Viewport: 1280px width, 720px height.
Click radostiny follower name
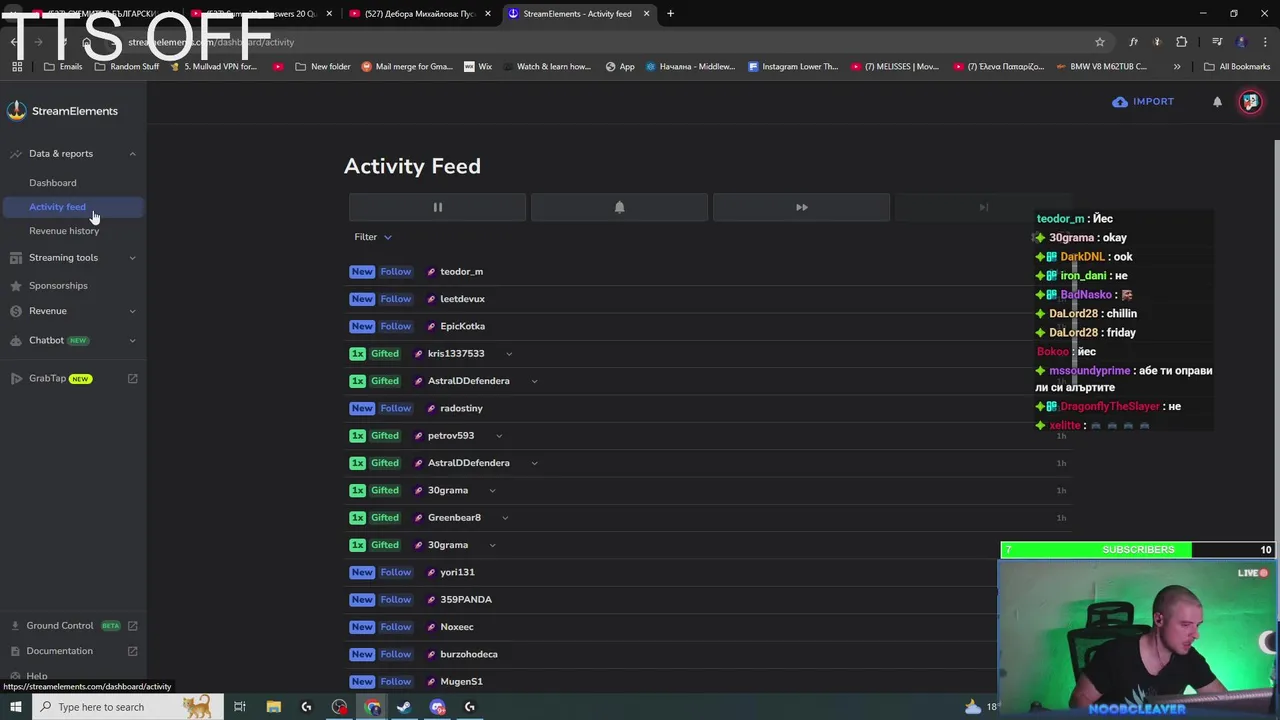461,408
